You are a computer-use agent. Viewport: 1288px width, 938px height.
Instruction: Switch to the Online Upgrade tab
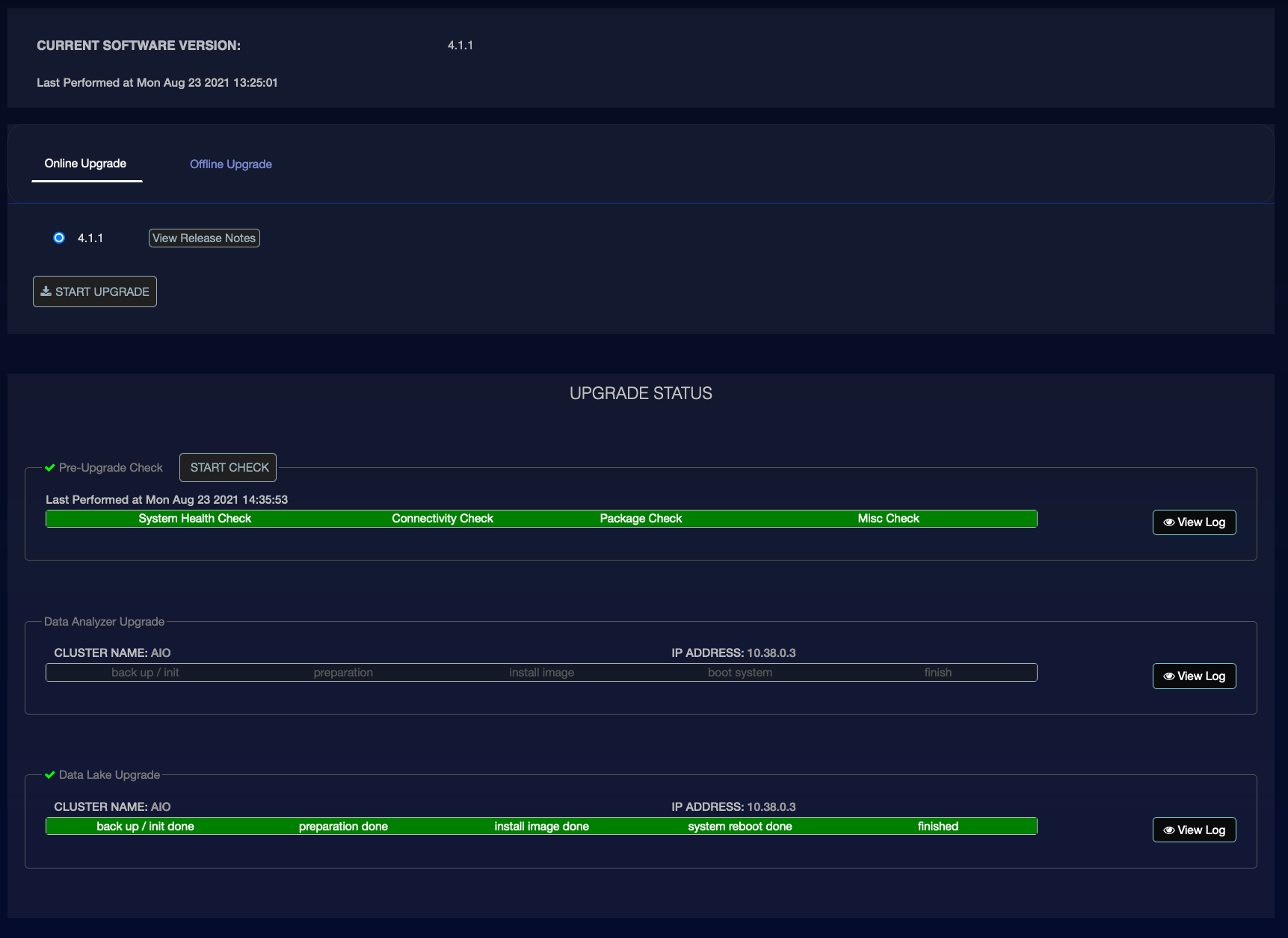point(85,164)
